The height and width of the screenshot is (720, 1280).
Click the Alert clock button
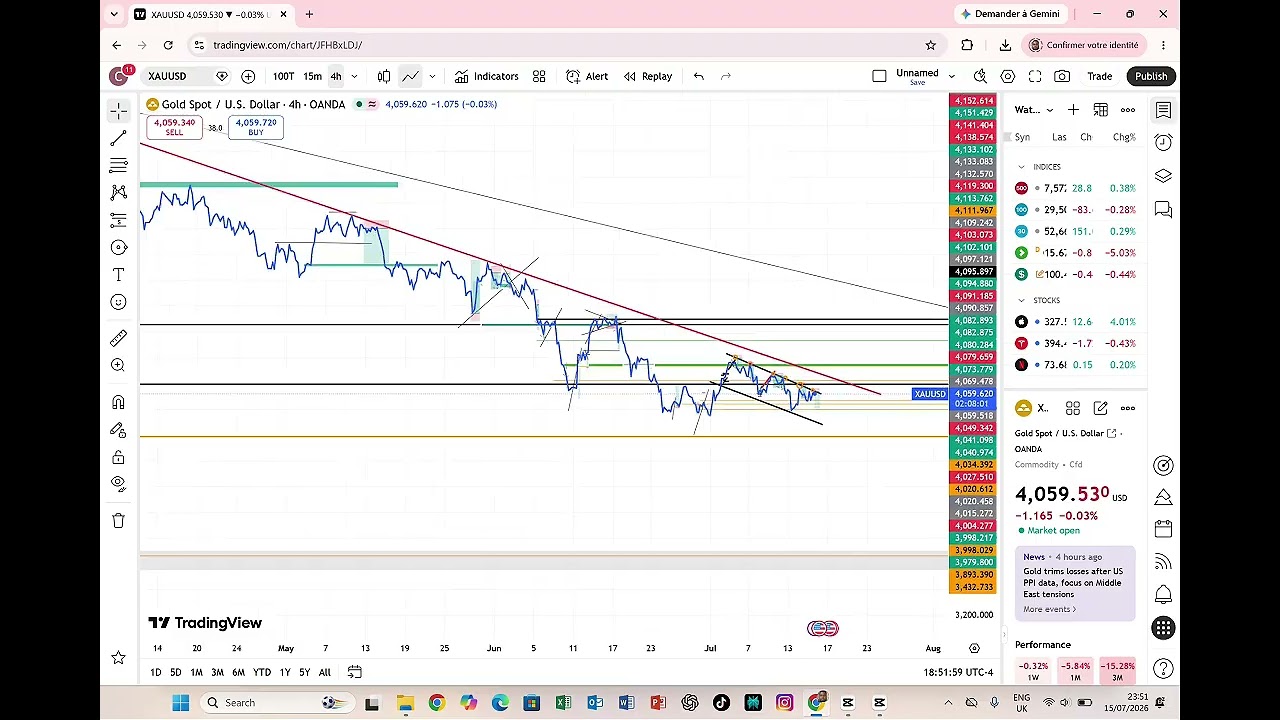tap(587, 76)
